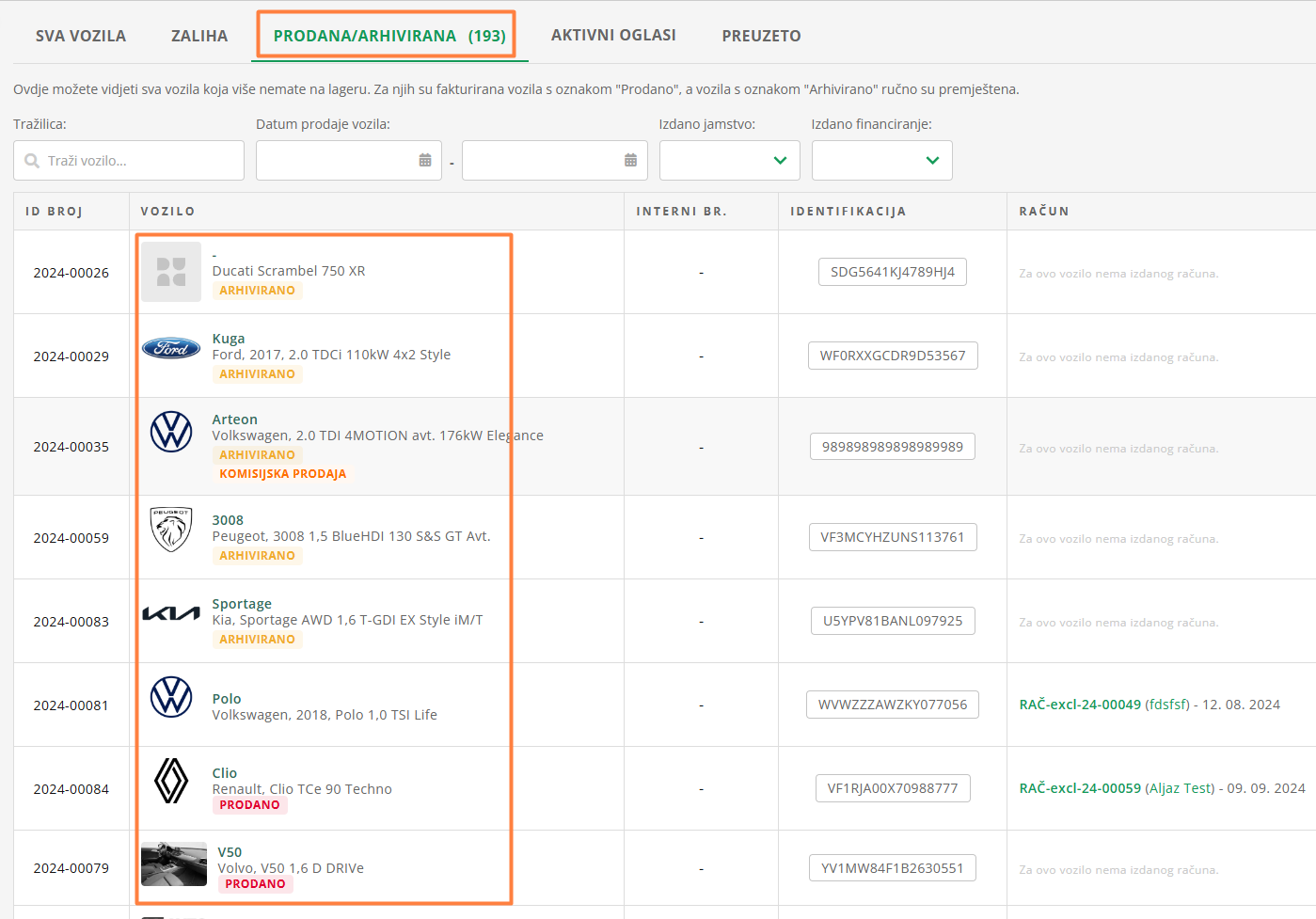
Task: Open the start date calendar icon
Action: tap(425, 161)
